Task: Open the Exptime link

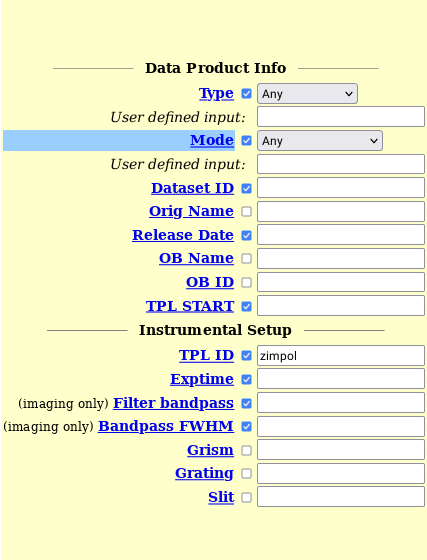Action: point(202,379)
